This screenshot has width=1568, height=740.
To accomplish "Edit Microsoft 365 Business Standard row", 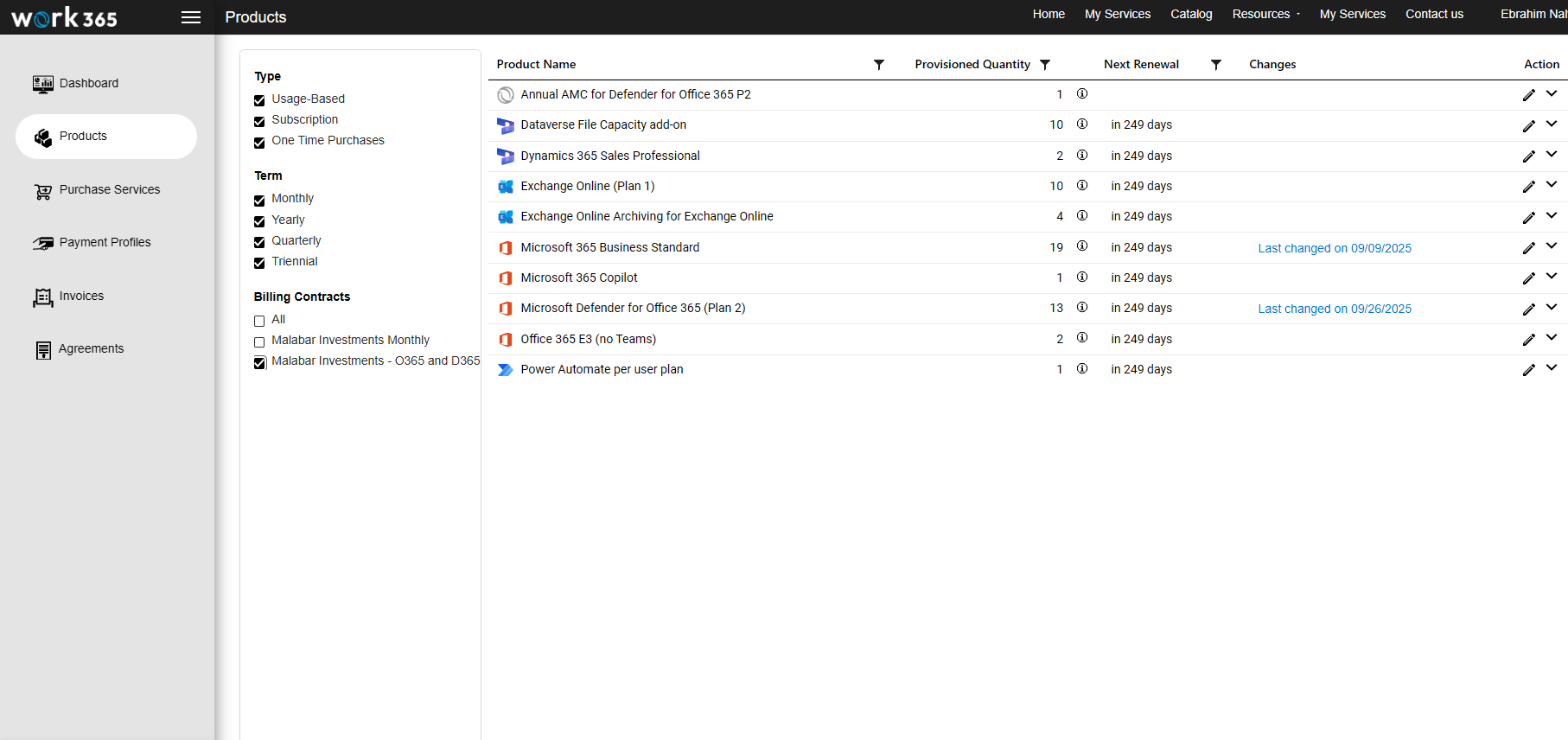I will (x=1529, y=248).
